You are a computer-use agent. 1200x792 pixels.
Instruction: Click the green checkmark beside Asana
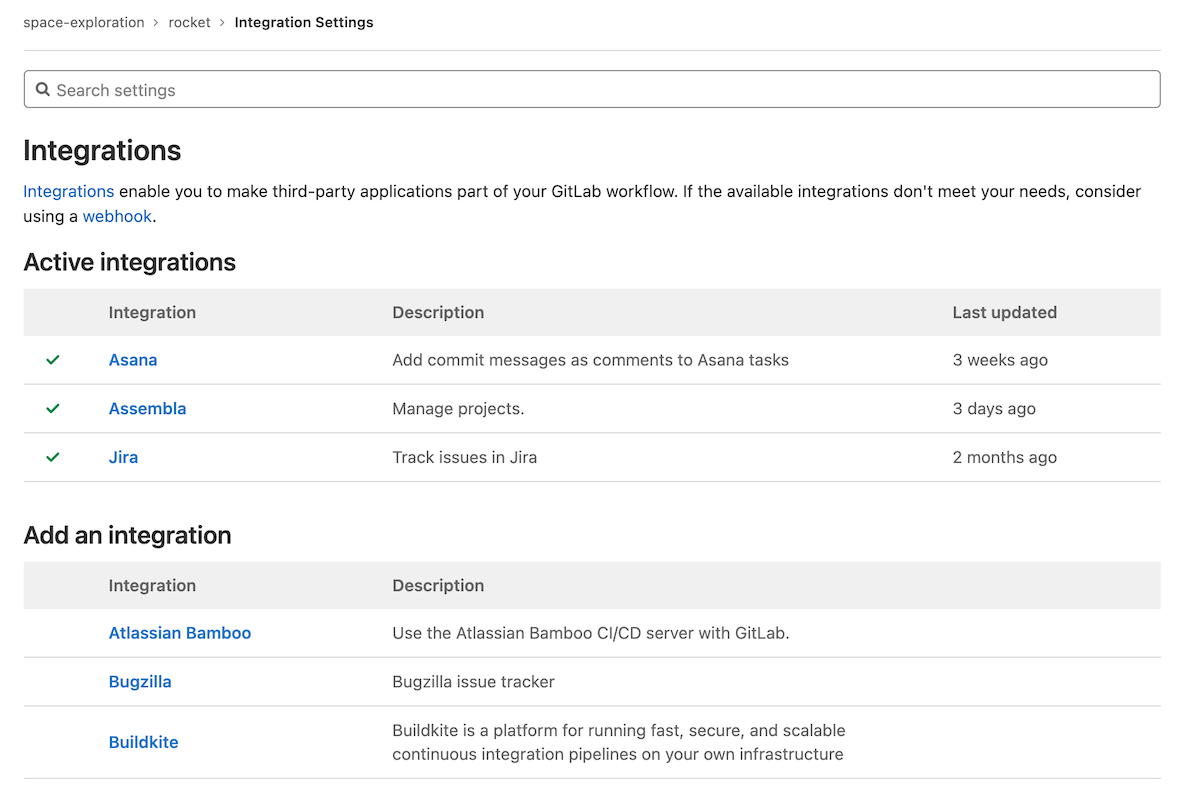pyautogui.click(x=53, y=359)
